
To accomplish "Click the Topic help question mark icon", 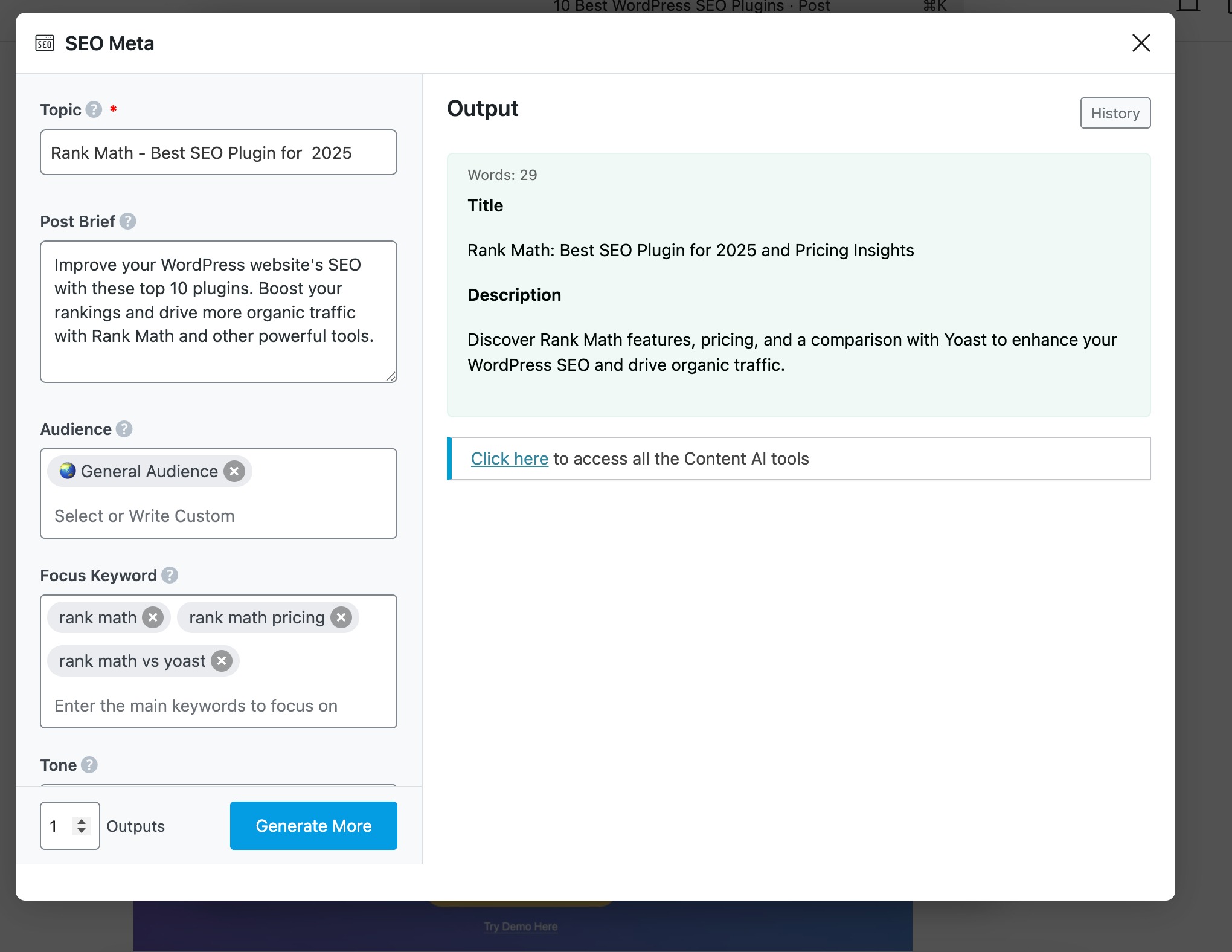I will (x=94, y=109).
